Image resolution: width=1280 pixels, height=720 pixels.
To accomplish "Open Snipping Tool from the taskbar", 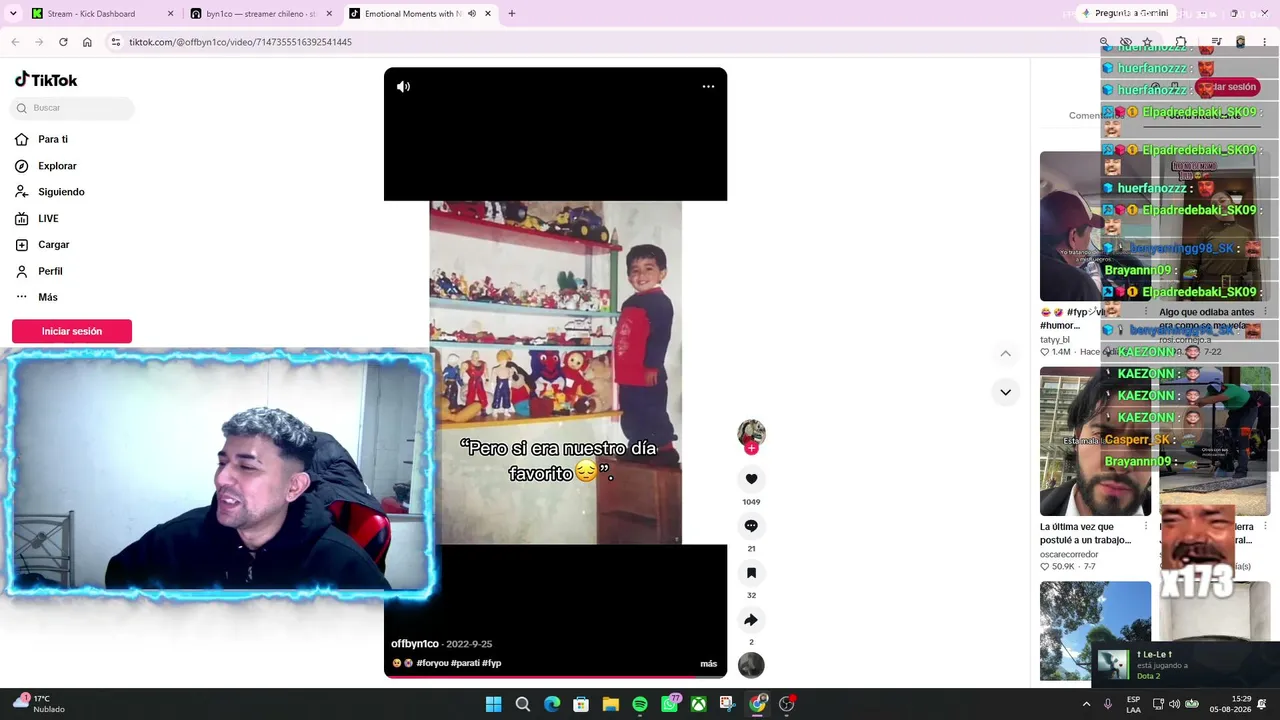I will [727, 705].
